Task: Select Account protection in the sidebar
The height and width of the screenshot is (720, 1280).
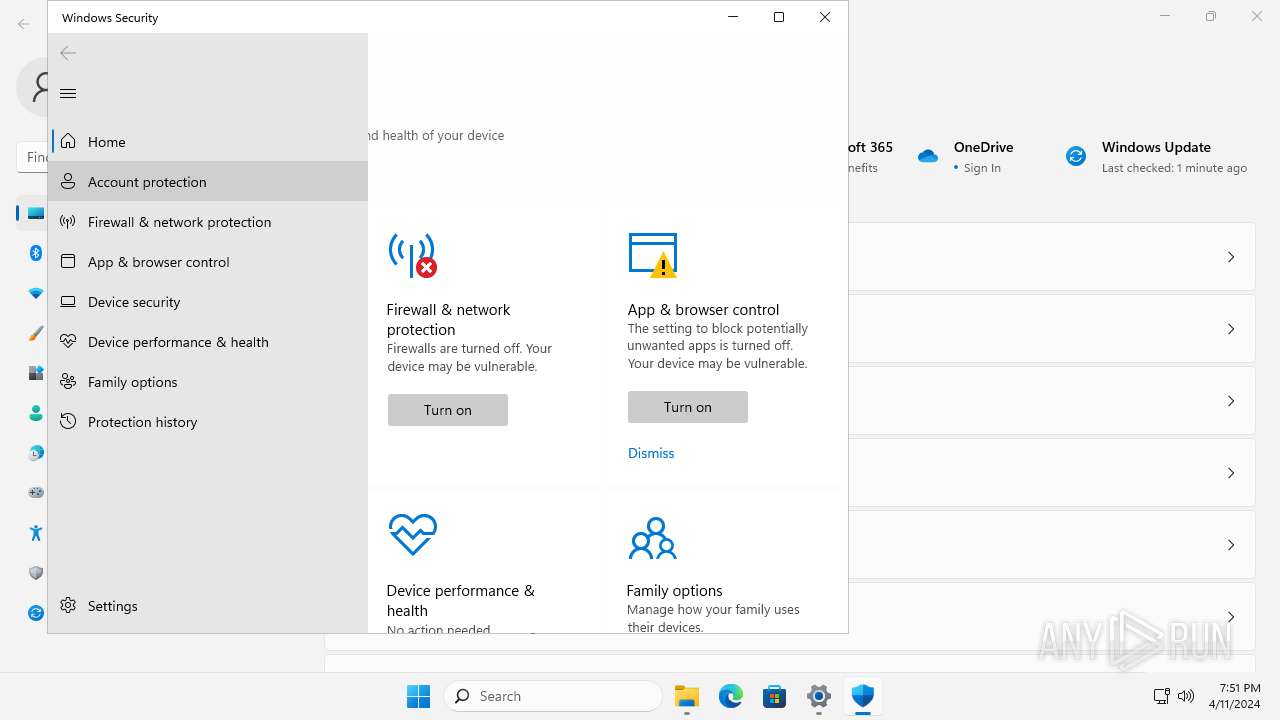Action: (x=208, y=182)
